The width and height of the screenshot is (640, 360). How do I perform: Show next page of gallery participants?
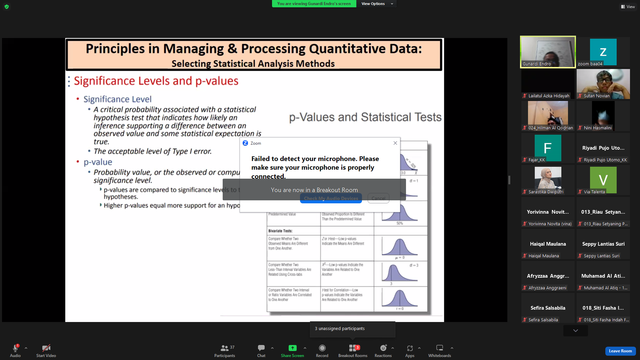coord(576,331)
